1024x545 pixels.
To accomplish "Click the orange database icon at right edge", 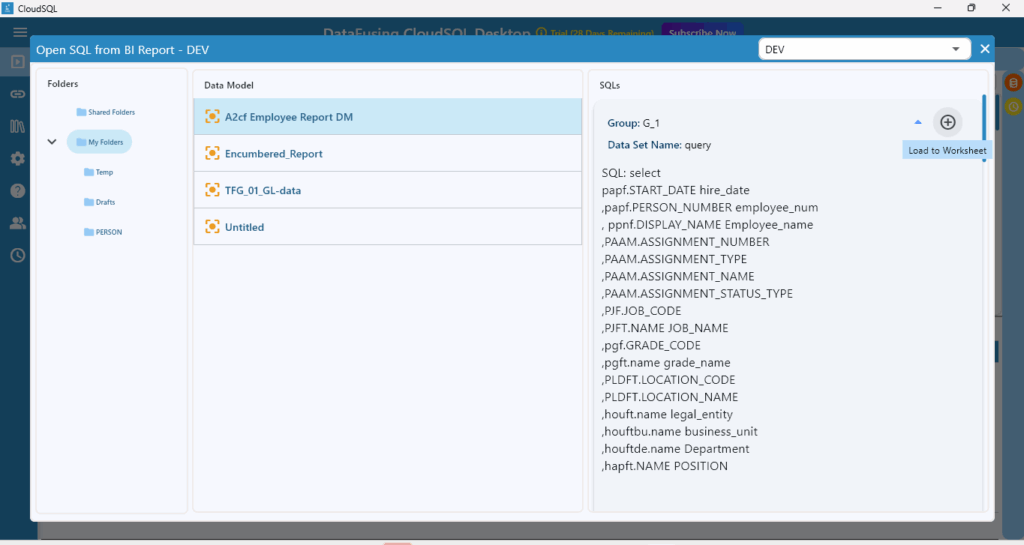I will [1013, 83].
